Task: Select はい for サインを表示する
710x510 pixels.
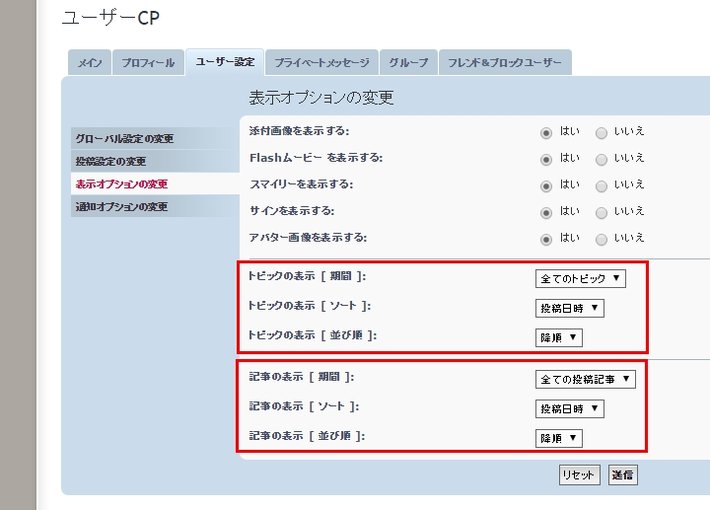Action: [546, 212]
